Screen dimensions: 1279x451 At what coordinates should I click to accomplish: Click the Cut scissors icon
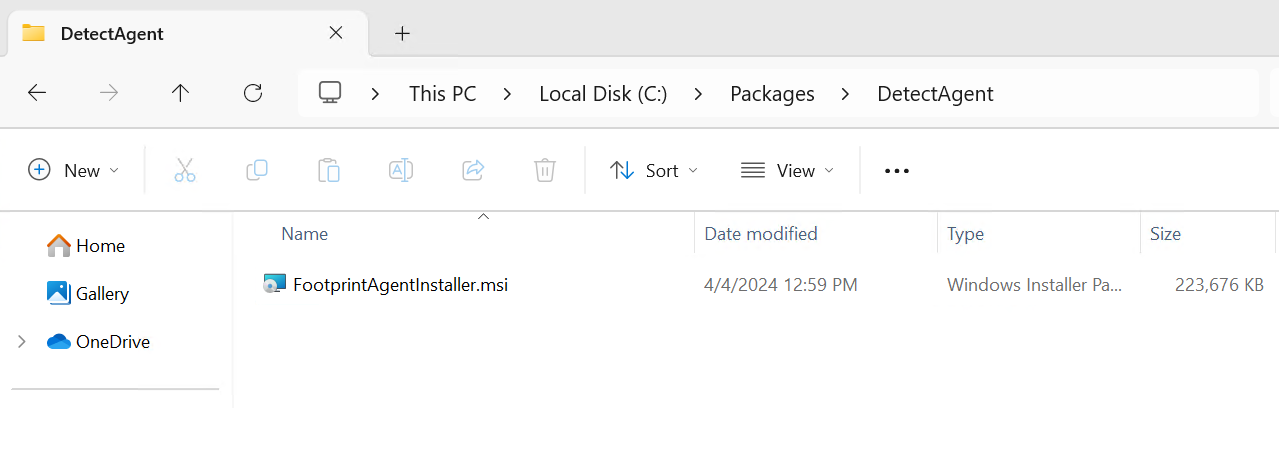(x=185, y=170)
